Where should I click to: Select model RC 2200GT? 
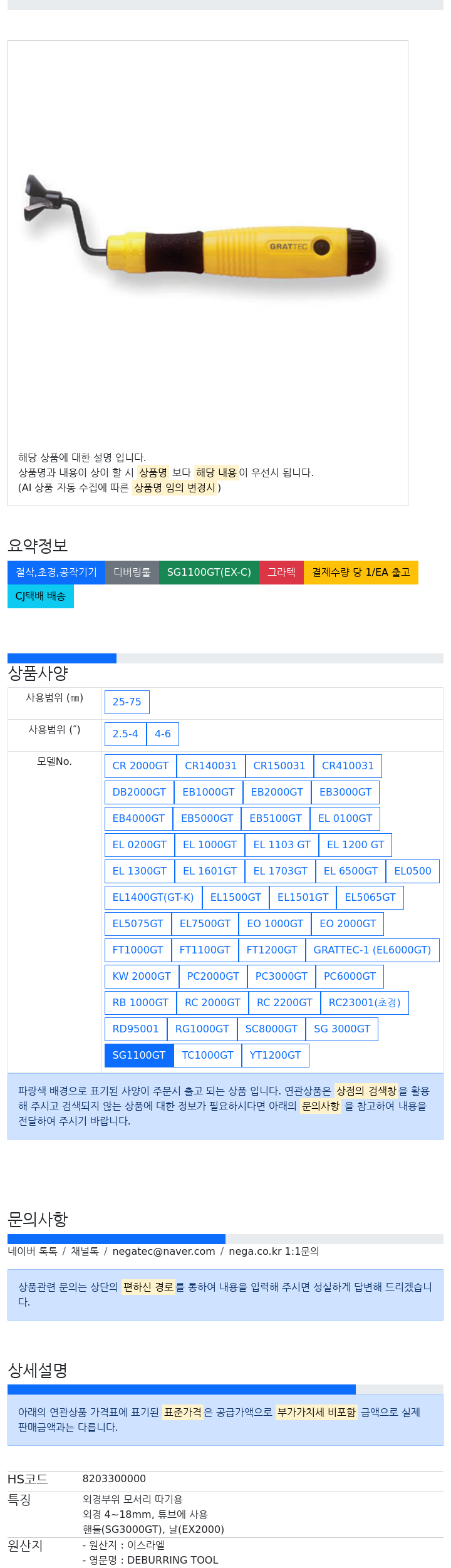pyautogui.click(x=284, y=1003)
